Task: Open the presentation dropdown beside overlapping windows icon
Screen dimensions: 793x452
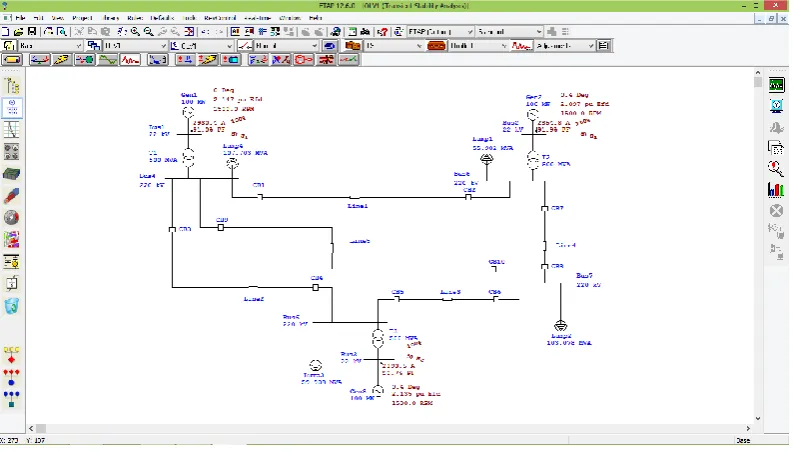Action: [x=135, y=46]
